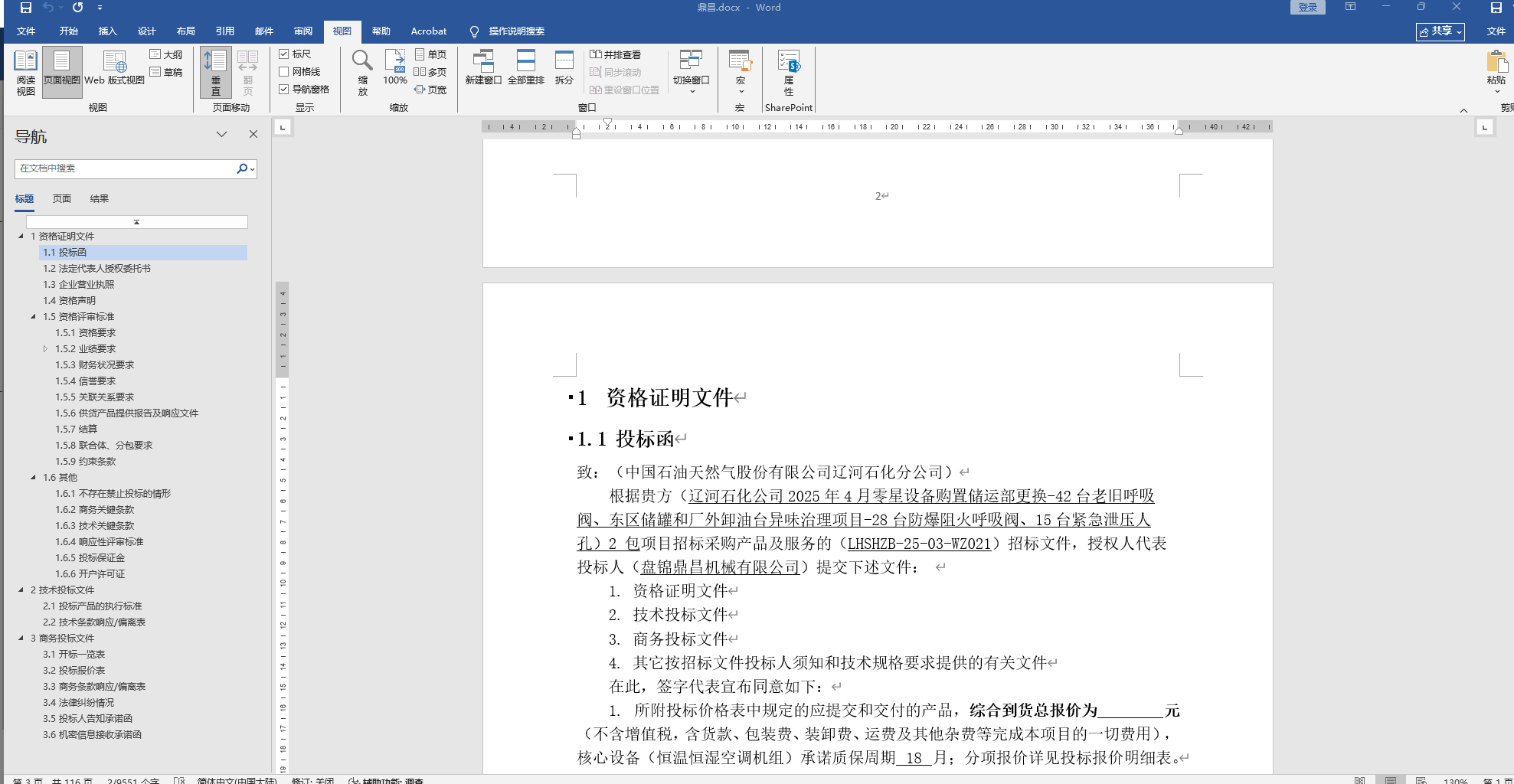Enable the Gridlines (网格线) checkbox
Image resolution: width=1514 pixels, height=784 pixels.
pos(284,72)
